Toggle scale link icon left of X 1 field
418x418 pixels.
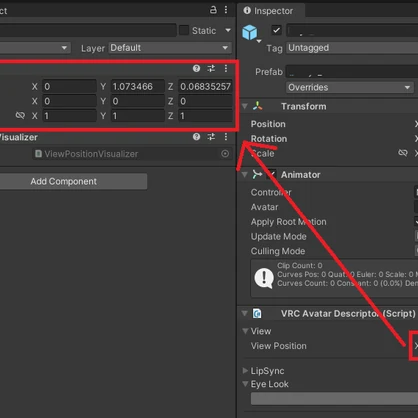20,115
